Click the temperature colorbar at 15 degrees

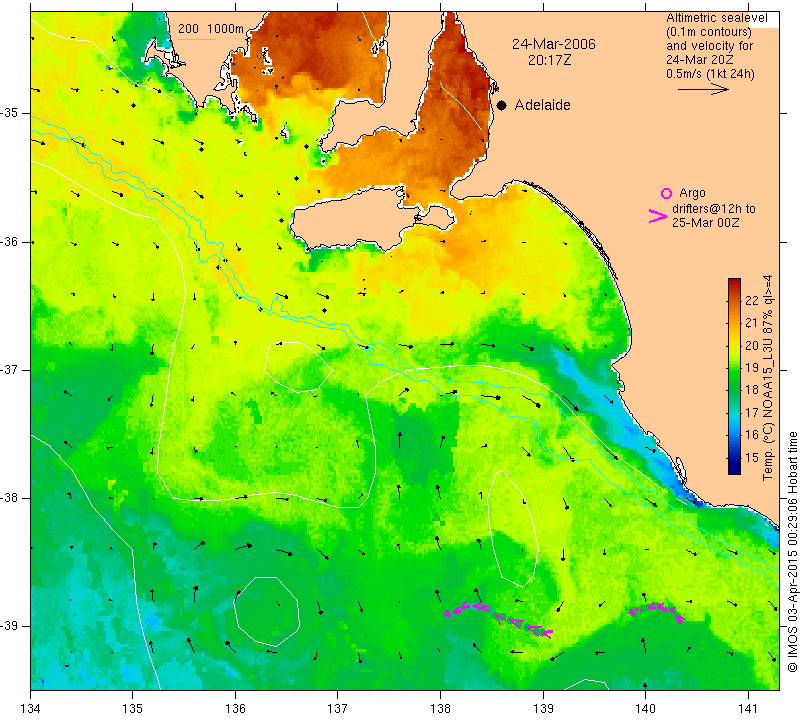[x=734, y=458]
